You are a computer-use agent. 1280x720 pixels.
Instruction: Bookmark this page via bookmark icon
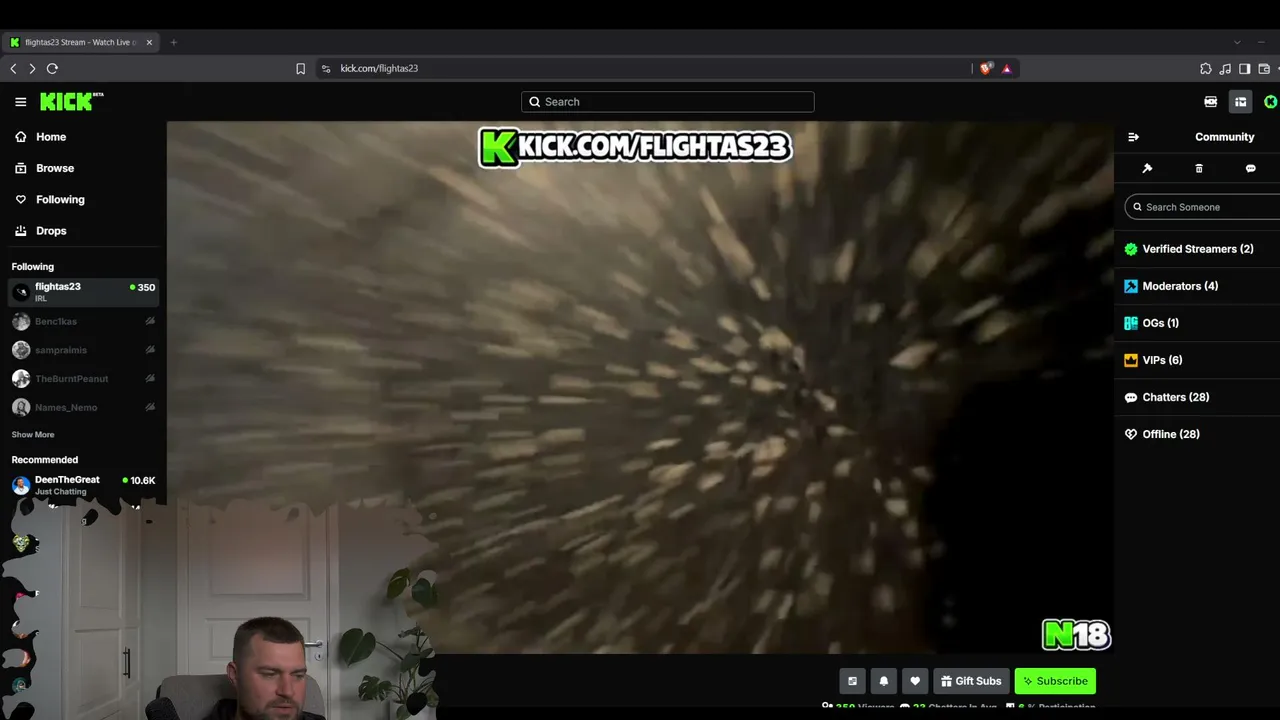(x=300, y=69)
